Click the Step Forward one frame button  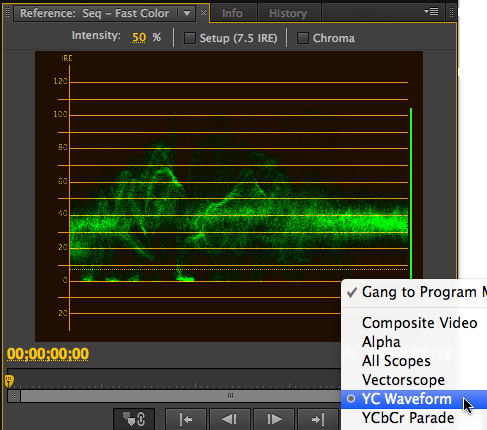pyautogui.click(x=274, y=419)
